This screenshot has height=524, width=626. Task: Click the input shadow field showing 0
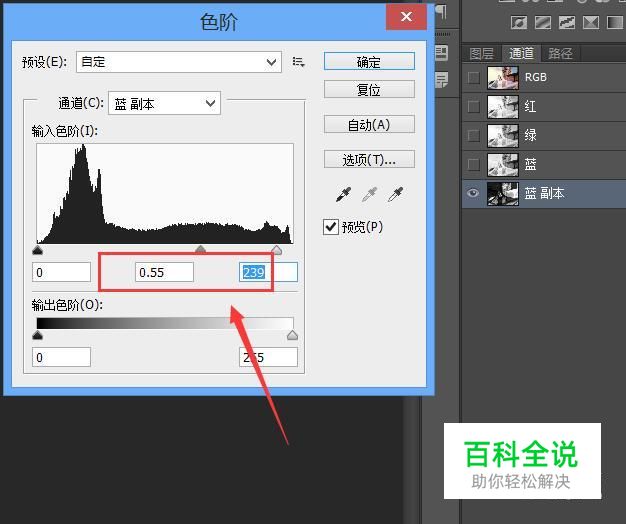pos(61,272)
